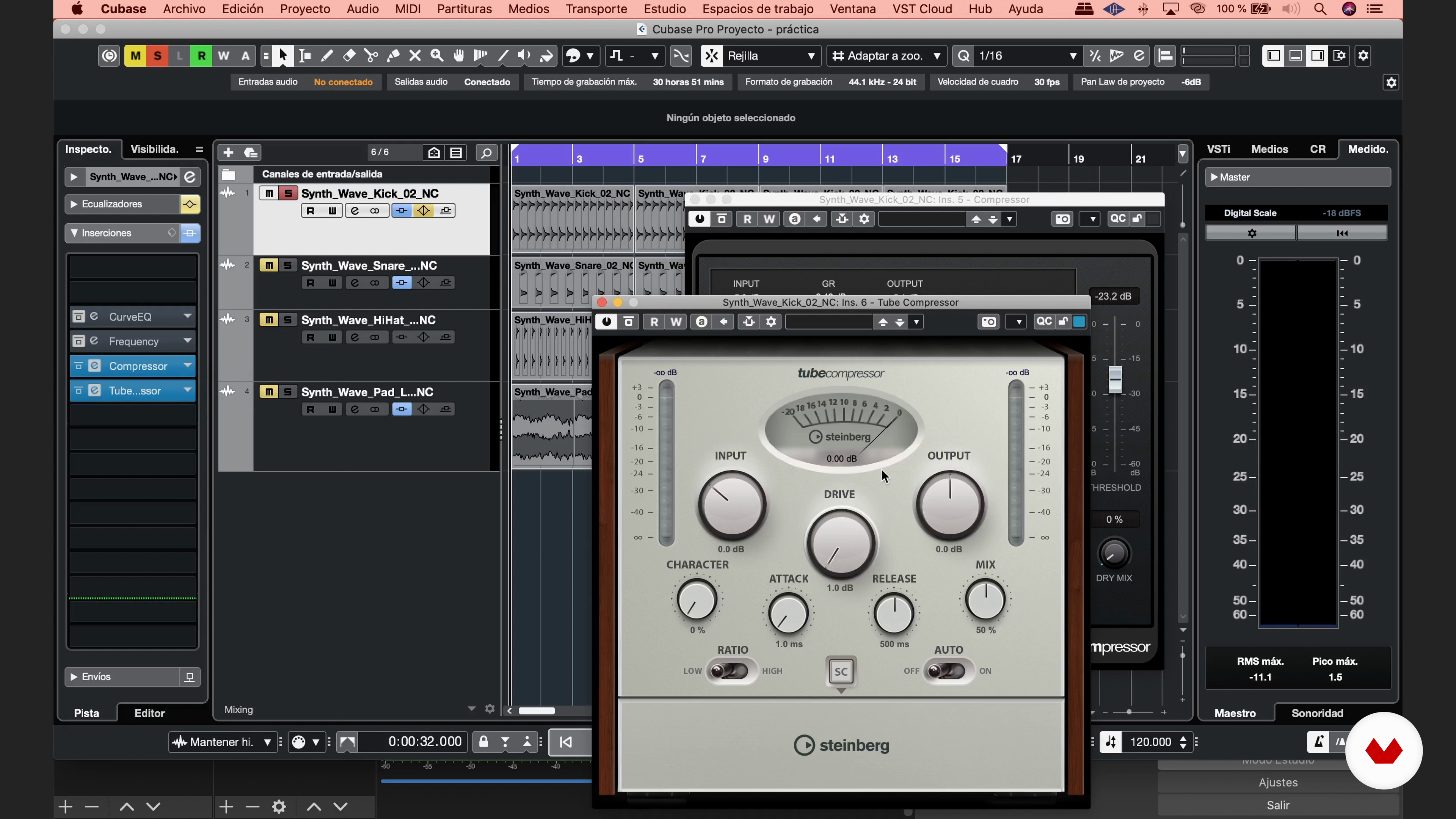The height and width of the screenshot is (819, 1456).
Task: Switch to the Visibilida. tab
Action: (x=154, y=149)
